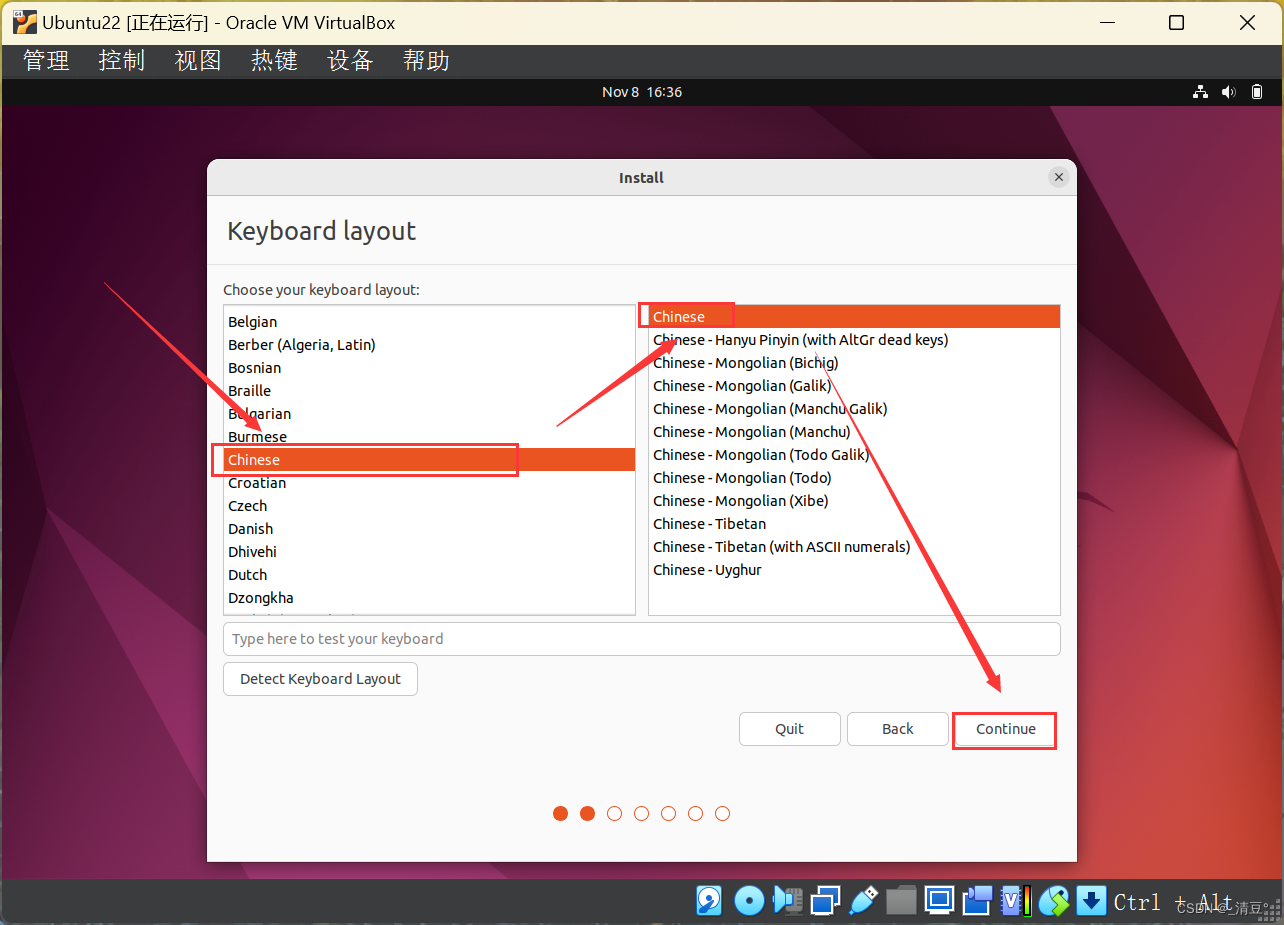Open the 控制 menu
The height and width of the screenshot is (925, 1284).
click(x=122, y=60)
